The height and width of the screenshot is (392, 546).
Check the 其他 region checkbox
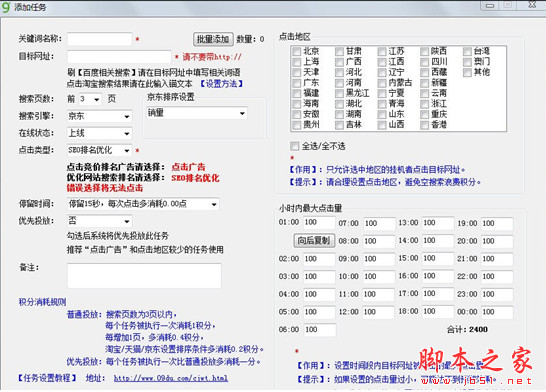(x=467, y=72)
